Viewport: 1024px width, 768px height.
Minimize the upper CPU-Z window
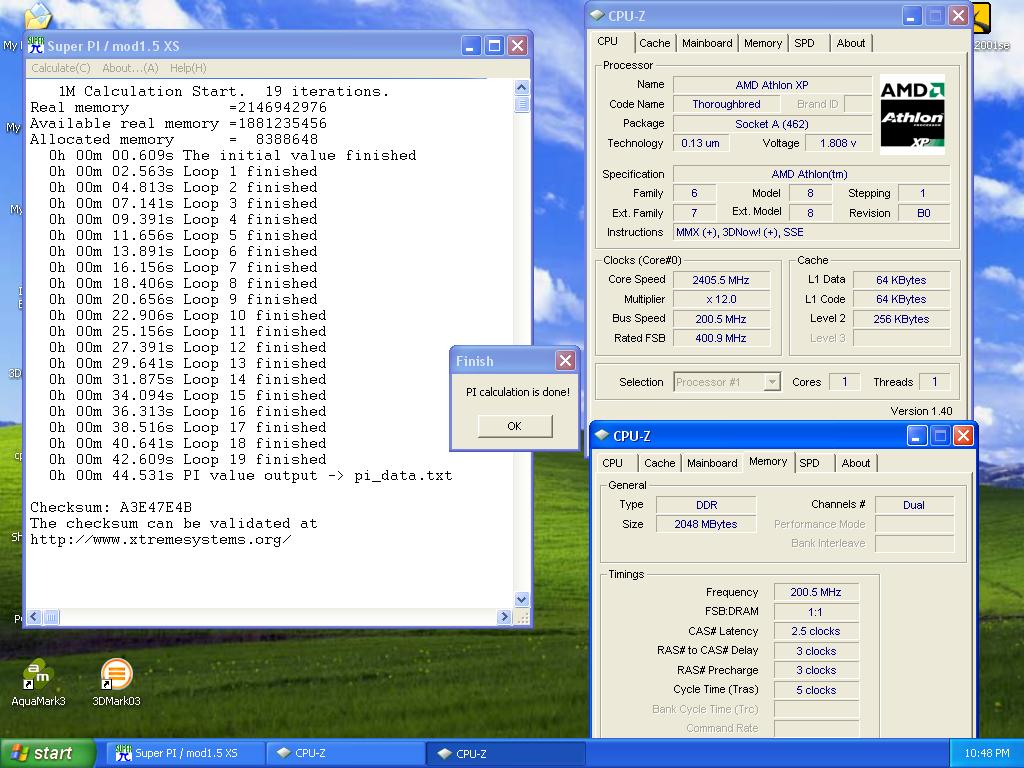pyautogui.click(x=912, y=16)
